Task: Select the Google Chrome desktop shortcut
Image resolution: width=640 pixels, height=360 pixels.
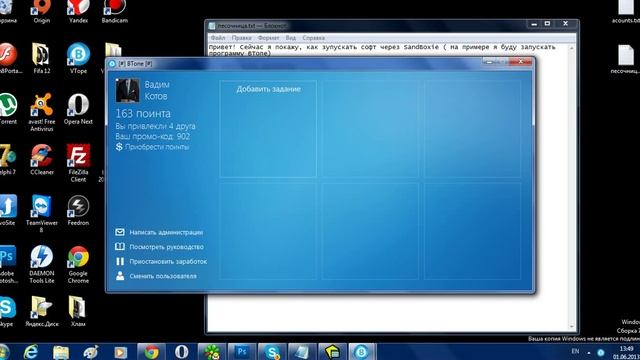Action: (x=78, y=264)
